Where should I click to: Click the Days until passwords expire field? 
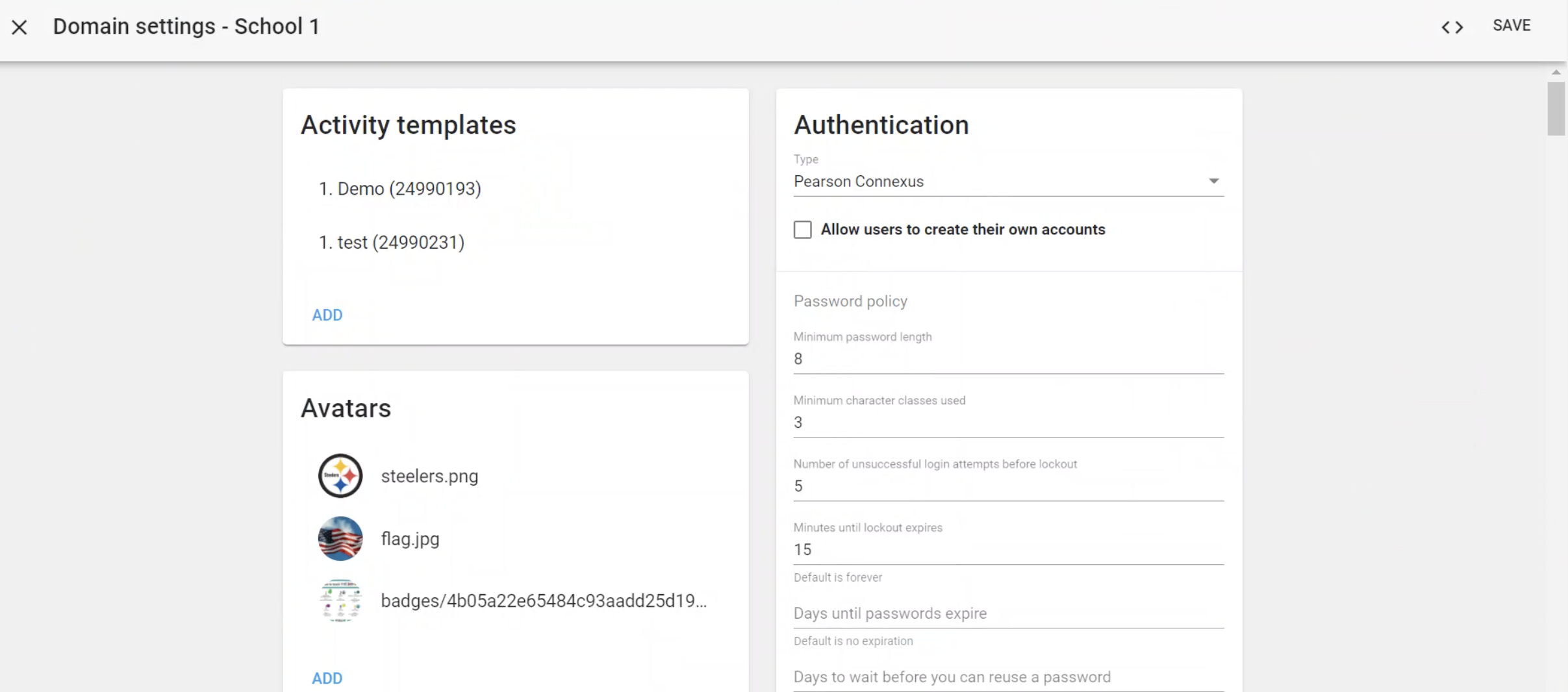tap(1009, 613)
